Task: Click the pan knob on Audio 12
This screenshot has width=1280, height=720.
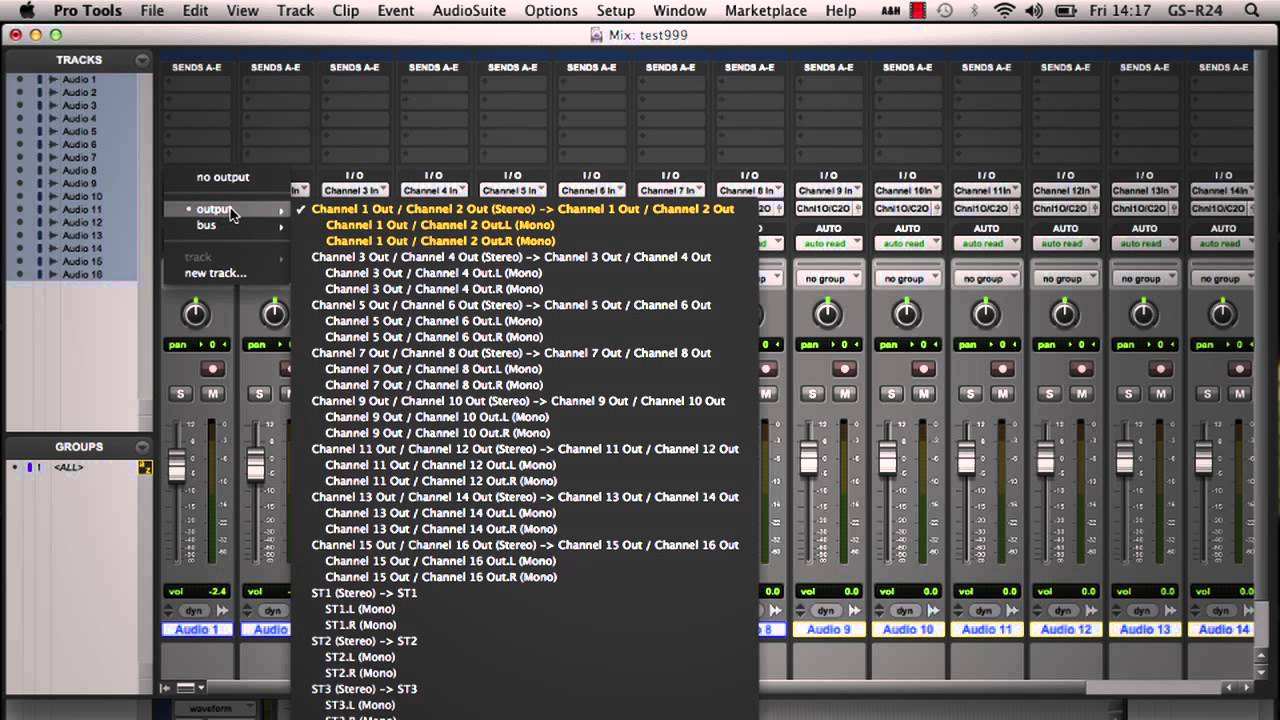Action: [x=1065, y=315]
